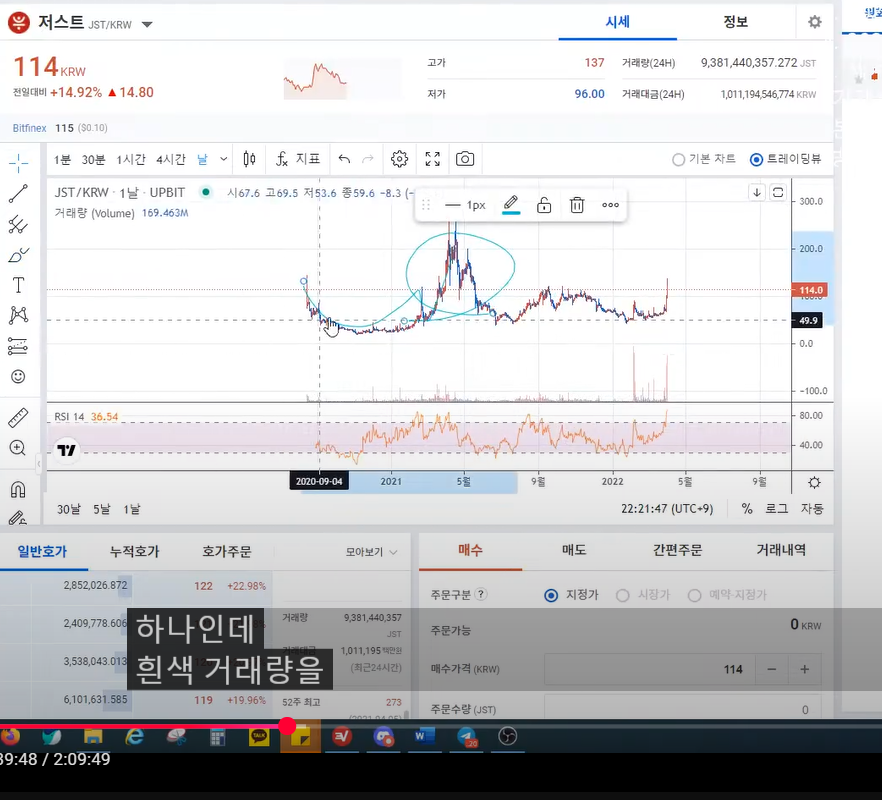Select the ruler measure tool
Screen dimensions: 882x800
[x=18, y=417]
